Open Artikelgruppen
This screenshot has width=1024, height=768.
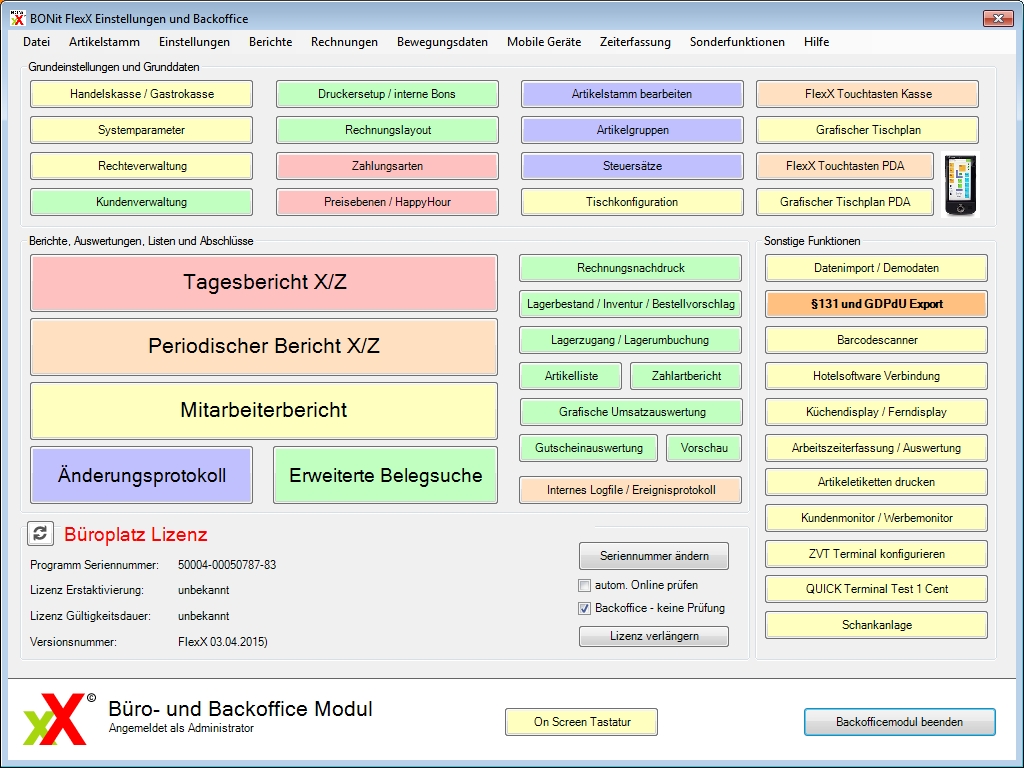click(632, 130)
